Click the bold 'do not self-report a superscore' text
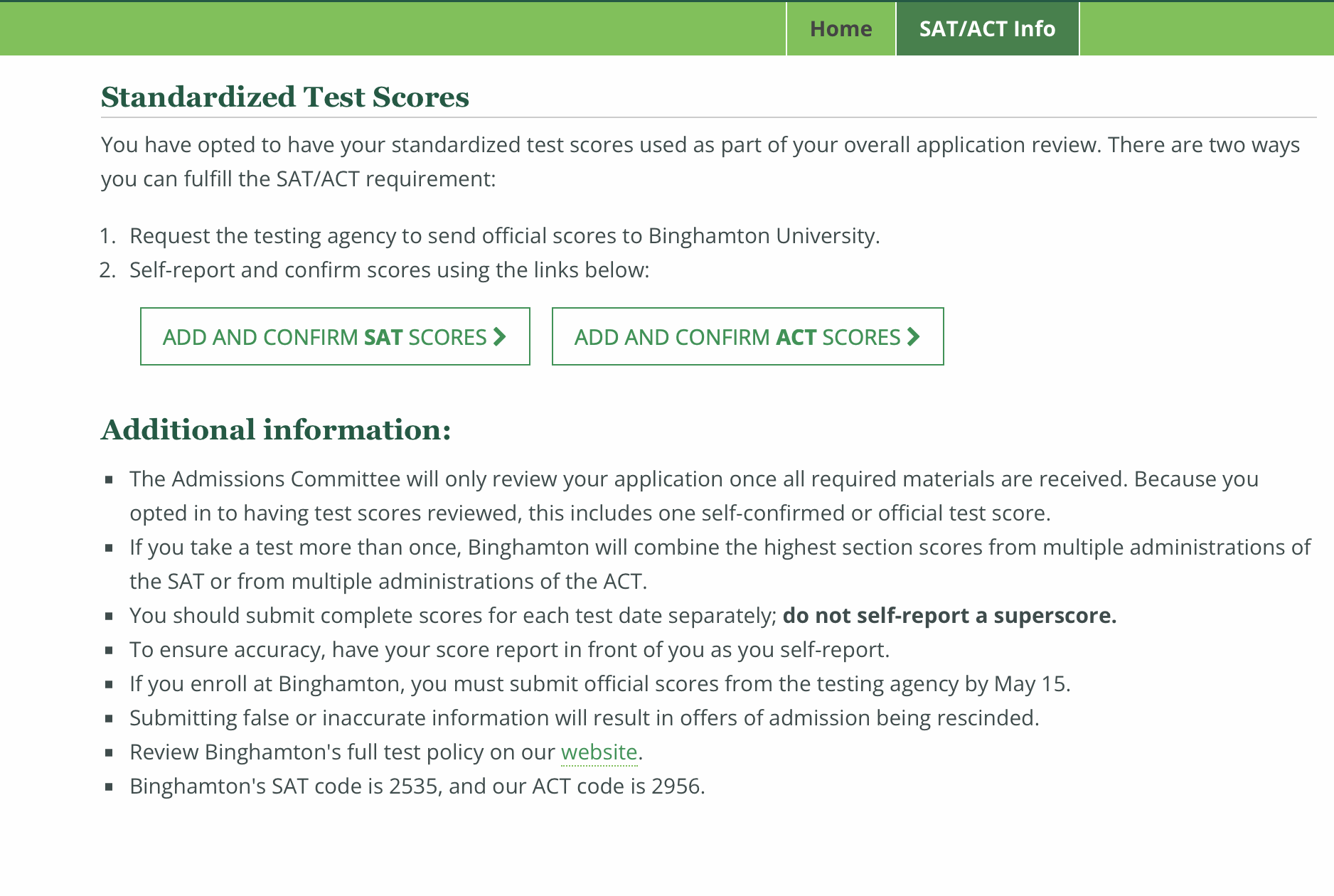The height and width of the screenshot is (896, 1334). point(949,615)
